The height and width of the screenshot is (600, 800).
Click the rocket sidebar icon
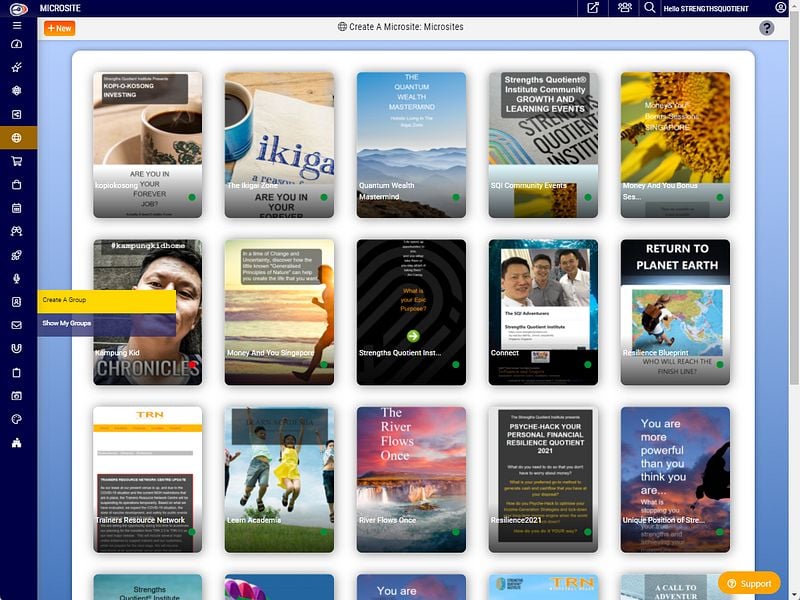click(x=17, y=255)
